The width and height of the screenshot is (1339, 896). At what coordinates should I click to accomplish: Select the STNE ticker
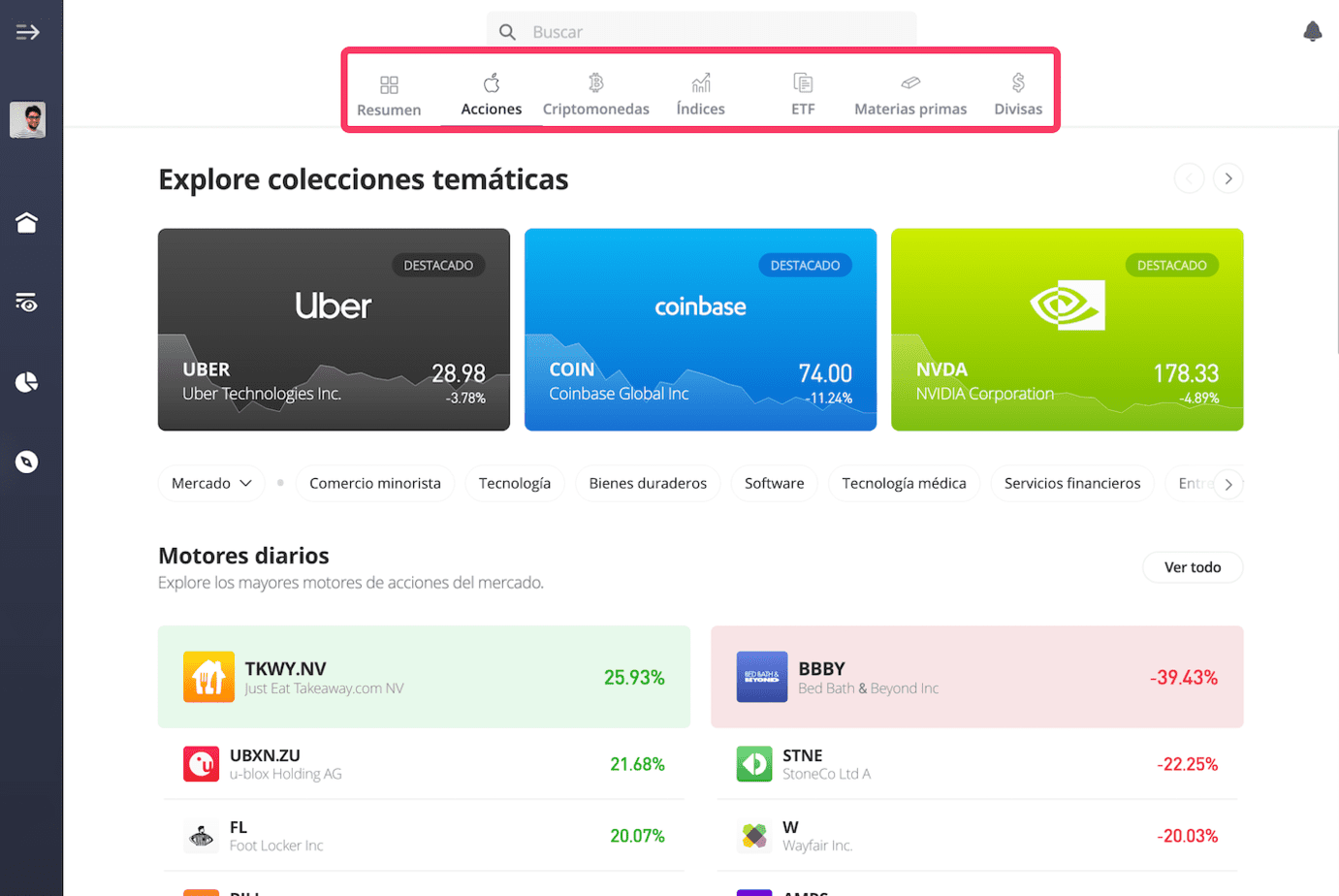[803, 755]
